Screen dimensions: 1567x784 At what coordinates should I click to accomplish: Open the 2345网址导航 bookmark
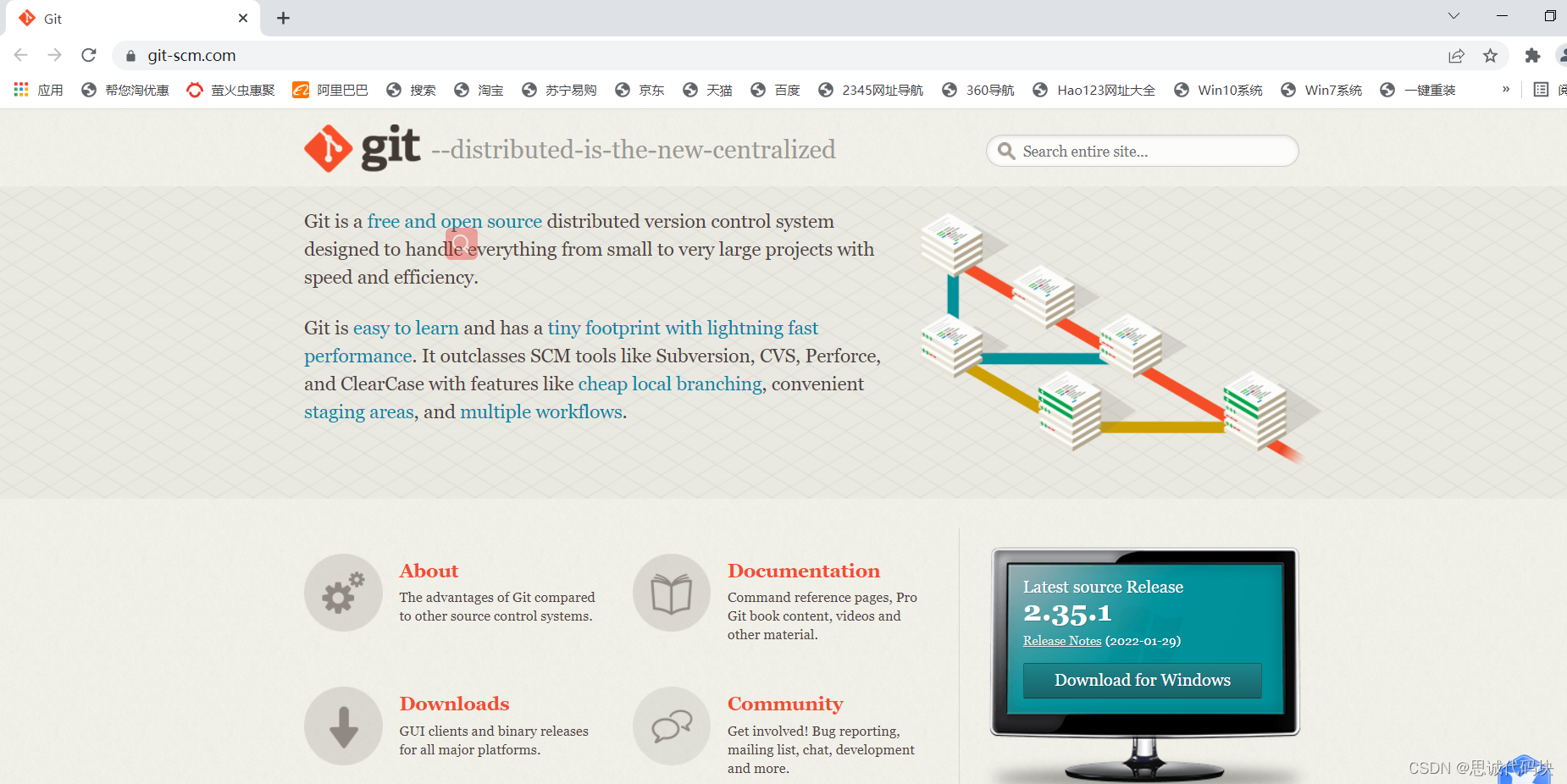click(871, 90)
